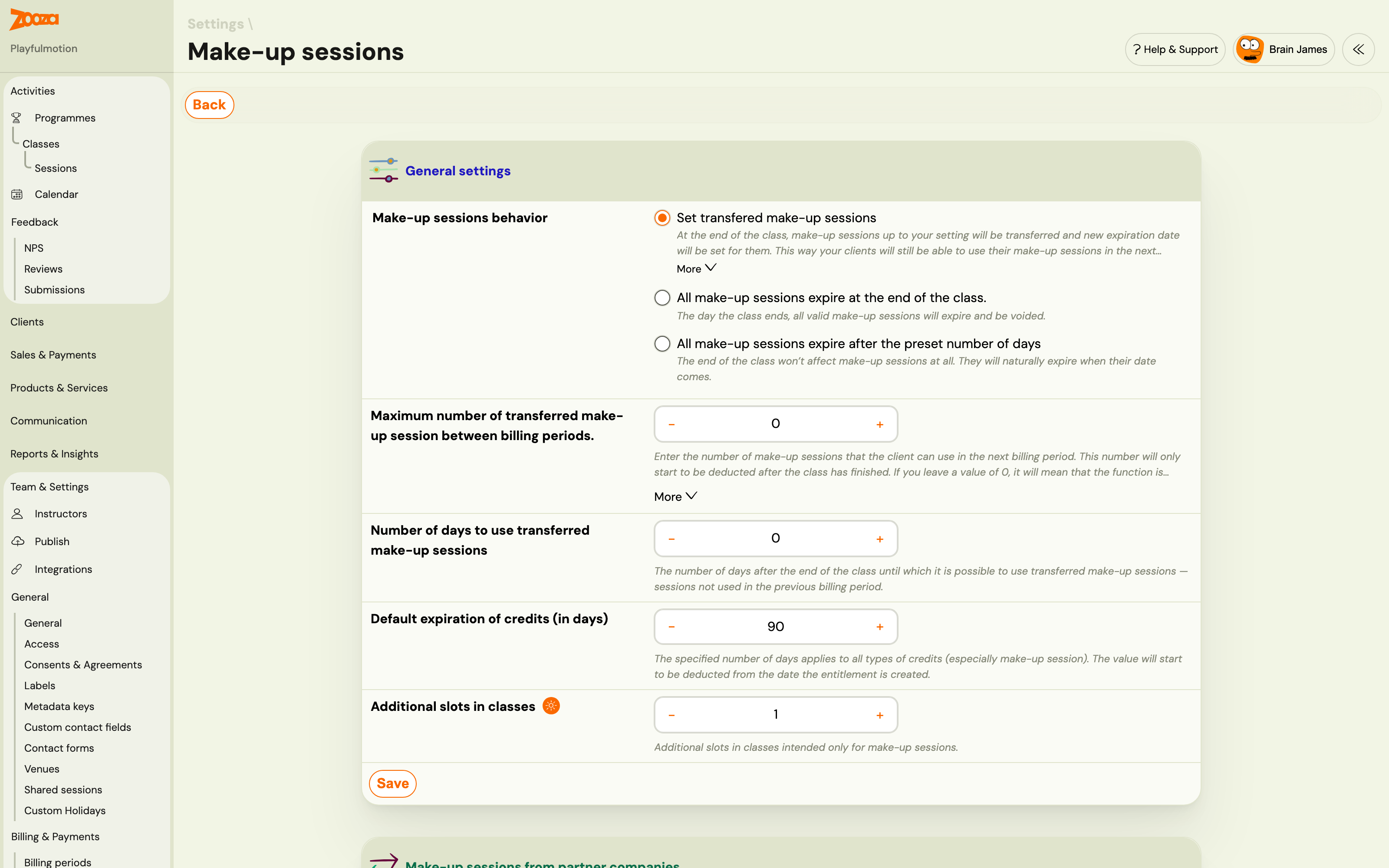
Task: Click the Publish cloud icon
Action: (18, 541)
